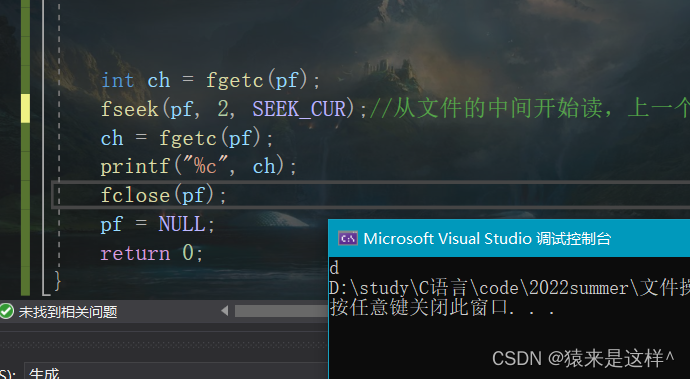Viewport: 690px width, 379px height.
Task: Click the line 'int ch = fgetc(pf);'
Action: coord(210,81)
